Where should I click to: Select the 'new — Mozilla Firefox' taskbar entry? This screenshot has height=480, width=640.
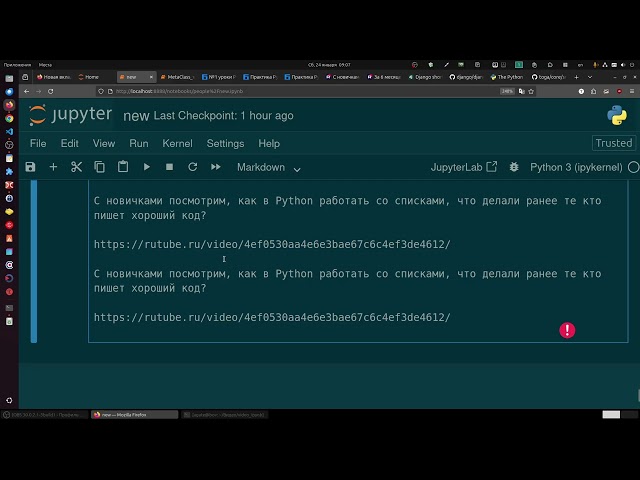pos(134,415)
